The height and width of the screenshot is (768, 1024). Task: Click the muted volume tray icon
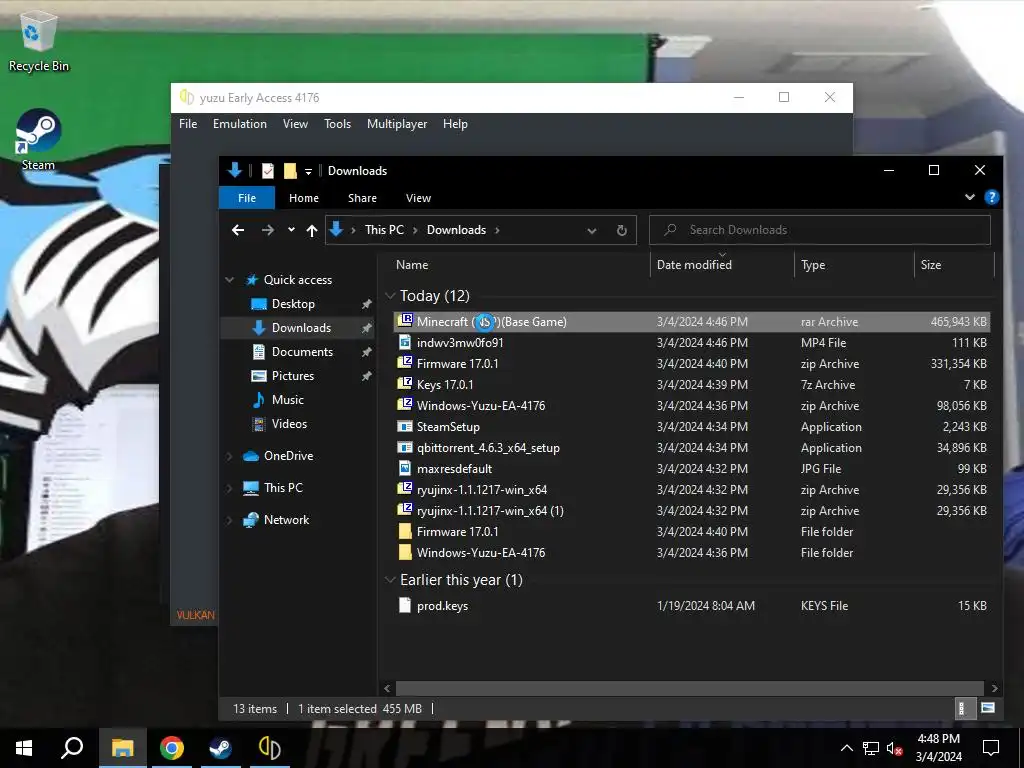(895, 748)
